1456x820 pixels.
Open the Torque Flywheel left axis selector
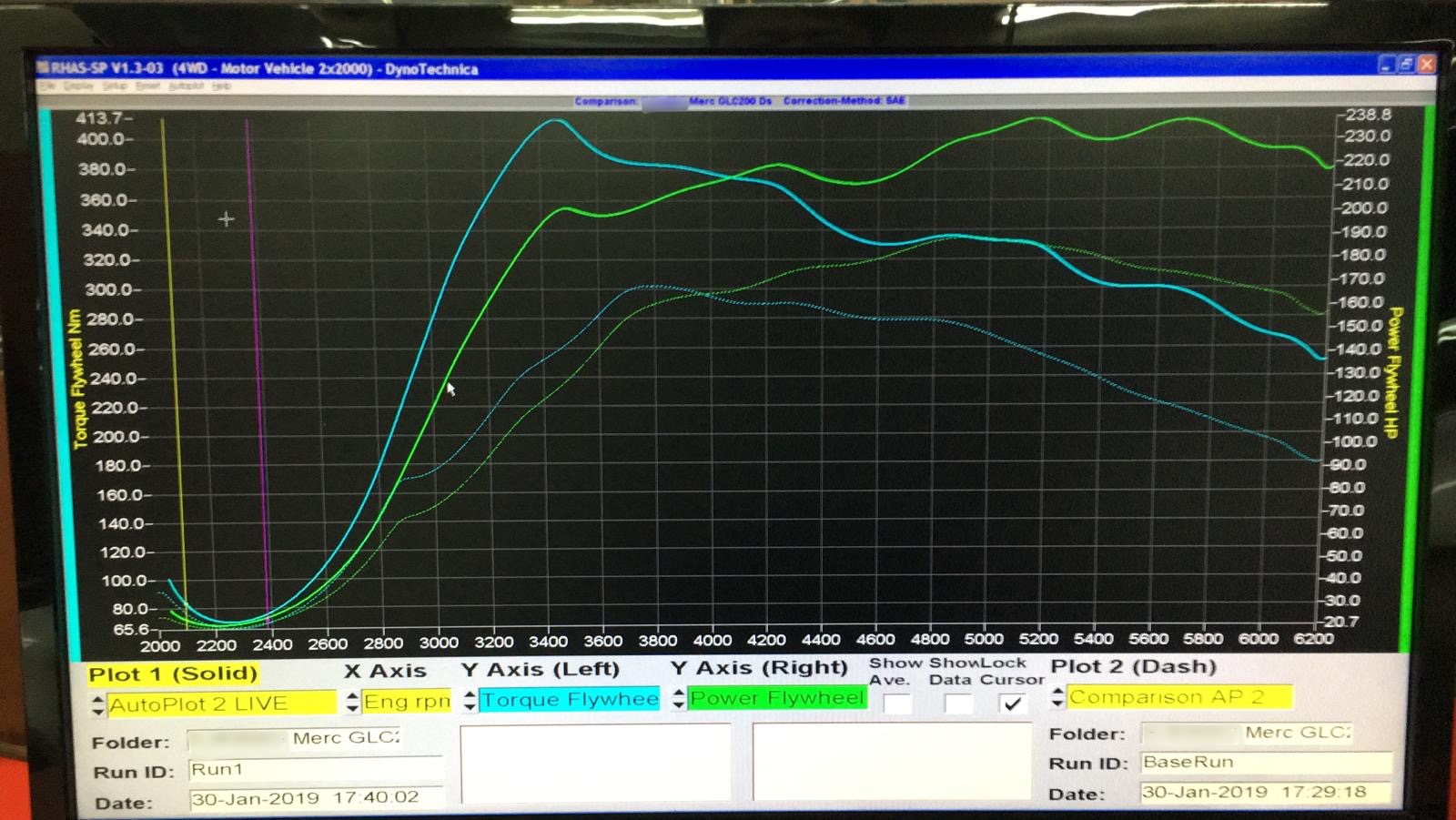(x=570, y=699)
